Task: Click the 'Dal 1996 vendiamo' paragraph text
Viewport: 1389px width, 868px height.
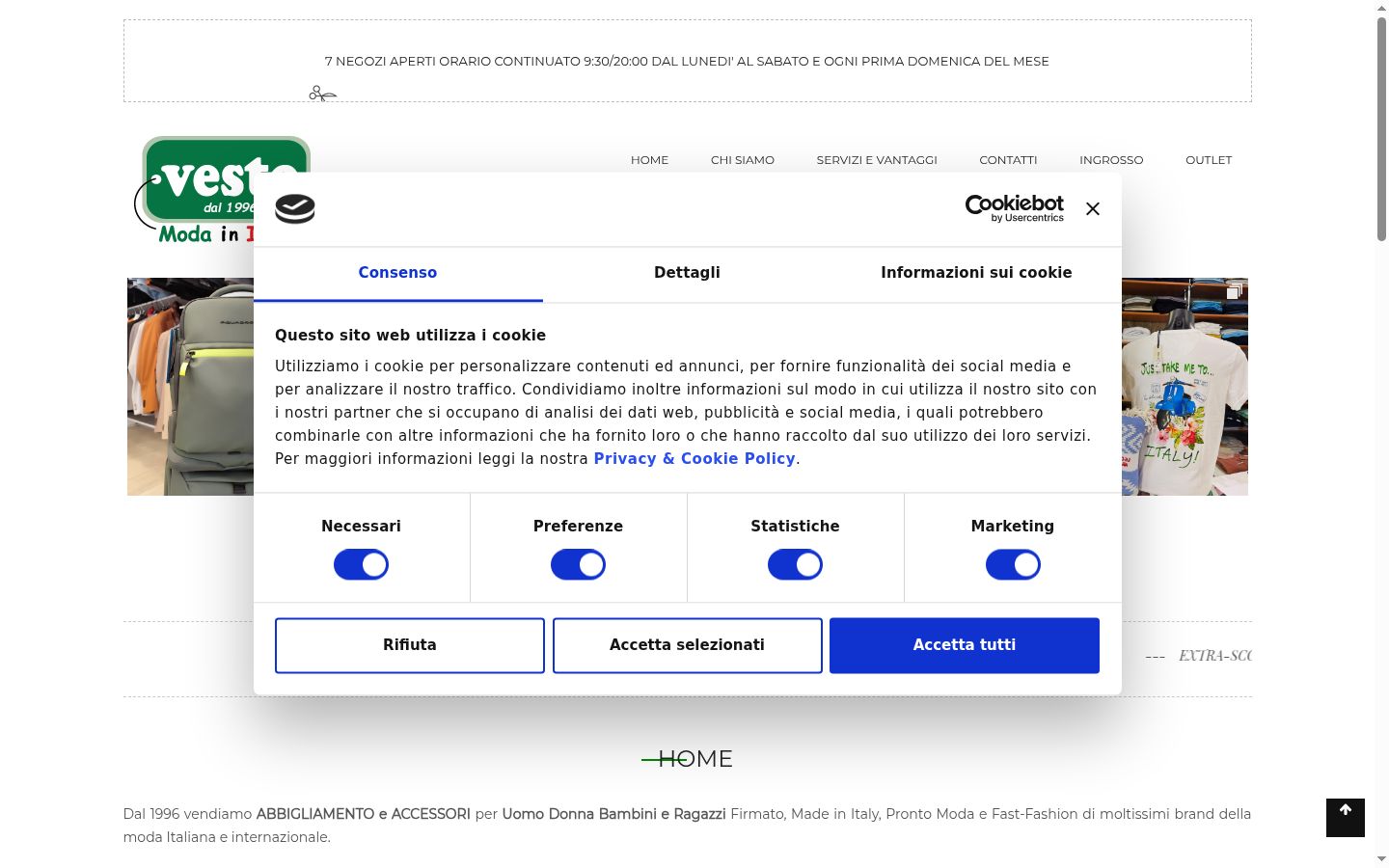Action: point(687,826)
